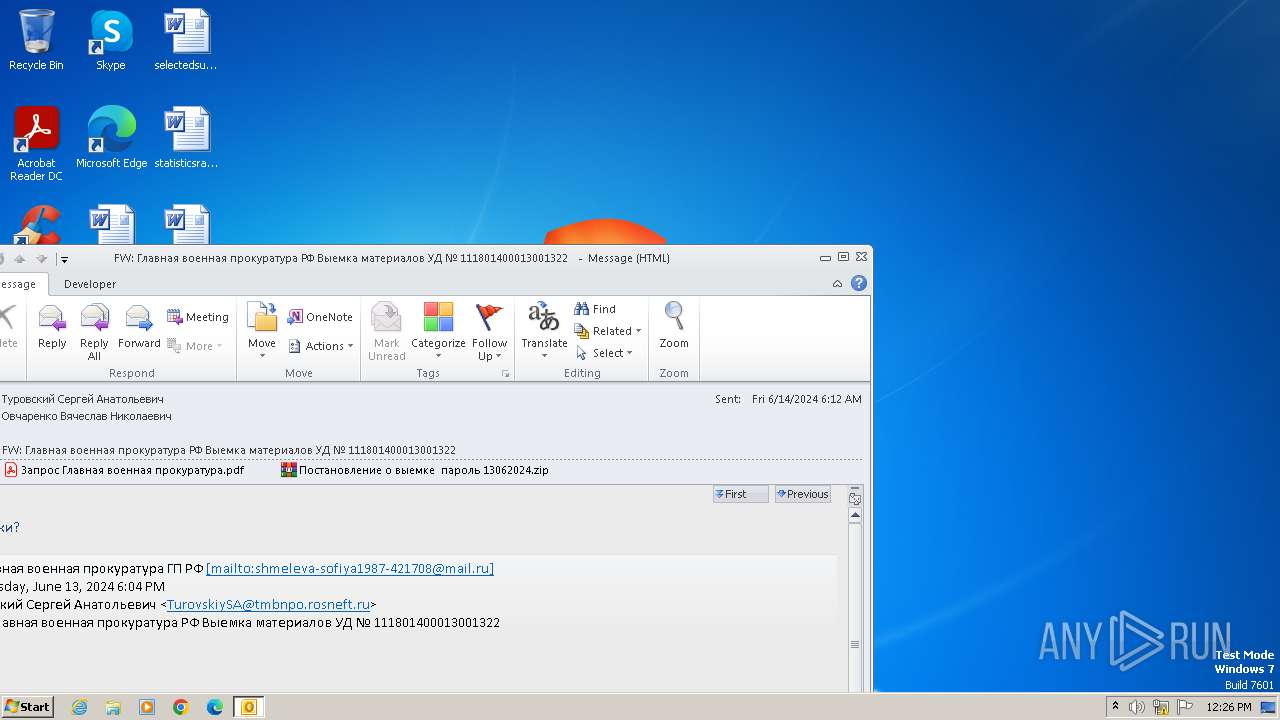This screenshot has height=720, width=1280.
Task: Mark the message as Unread
Action: pyautogui.click(x=386, y=330)
